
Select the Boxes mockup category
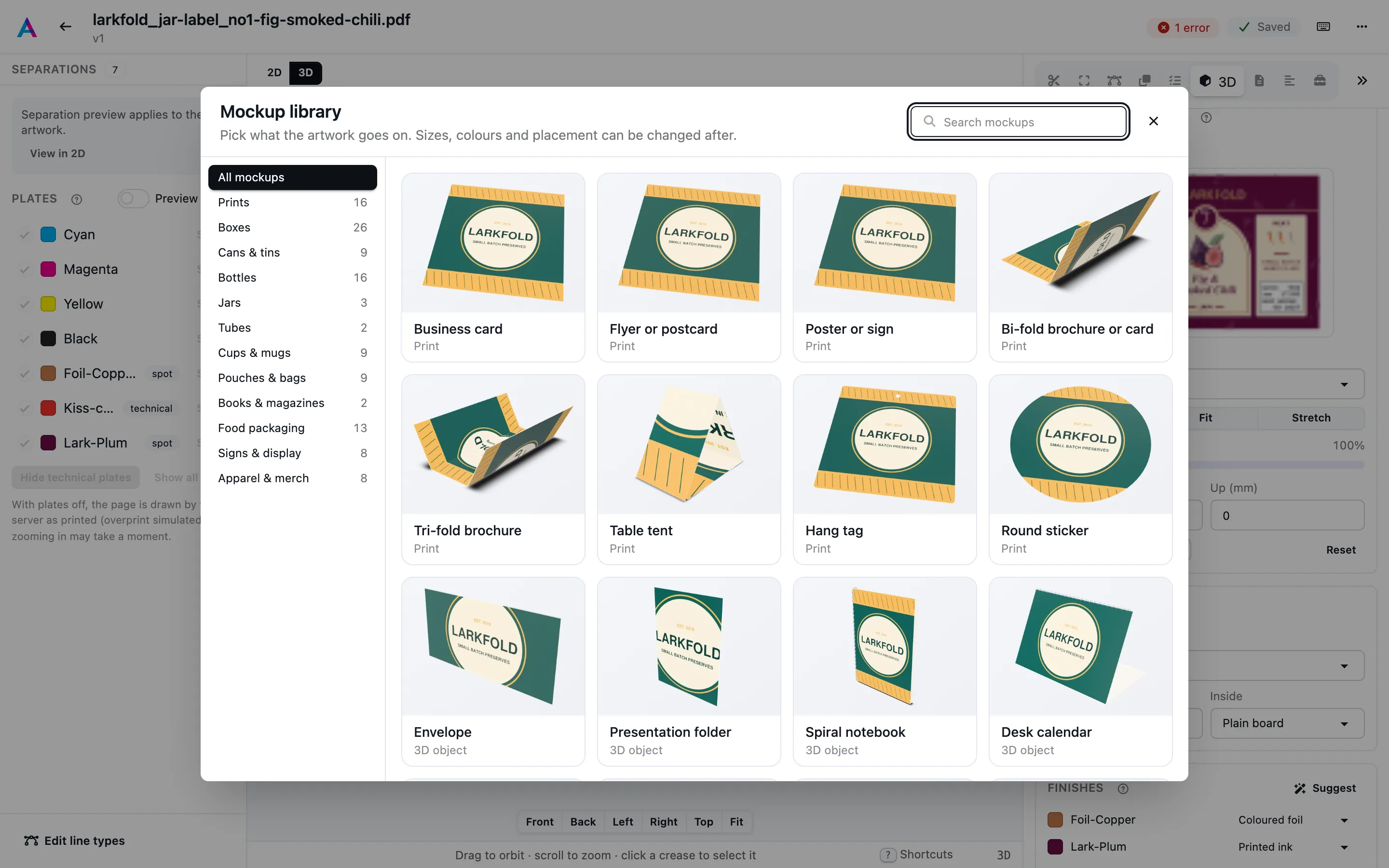pyautogui.click(x=292, y=227)
